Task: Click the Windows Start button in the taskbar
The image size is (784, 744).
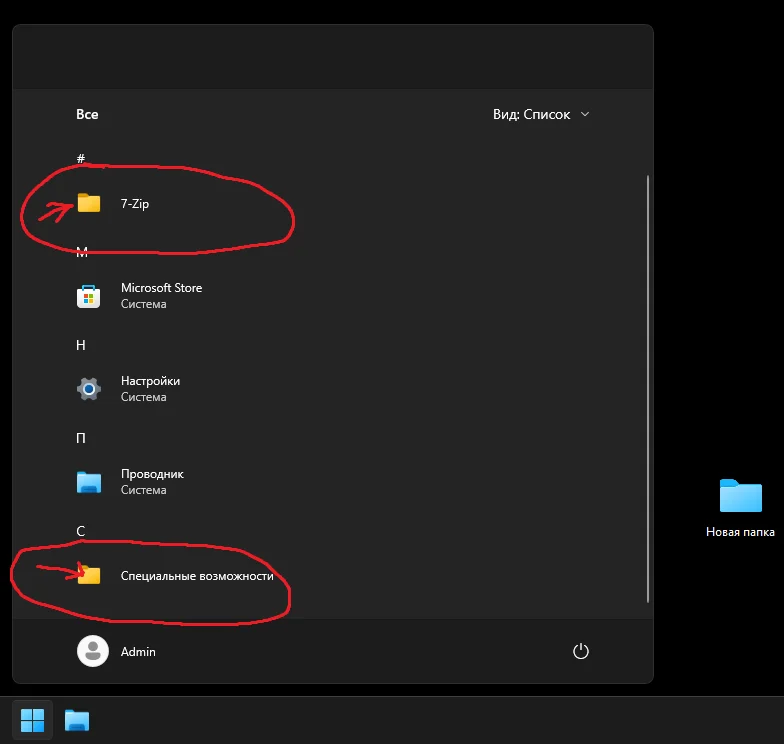Action: 32,720
